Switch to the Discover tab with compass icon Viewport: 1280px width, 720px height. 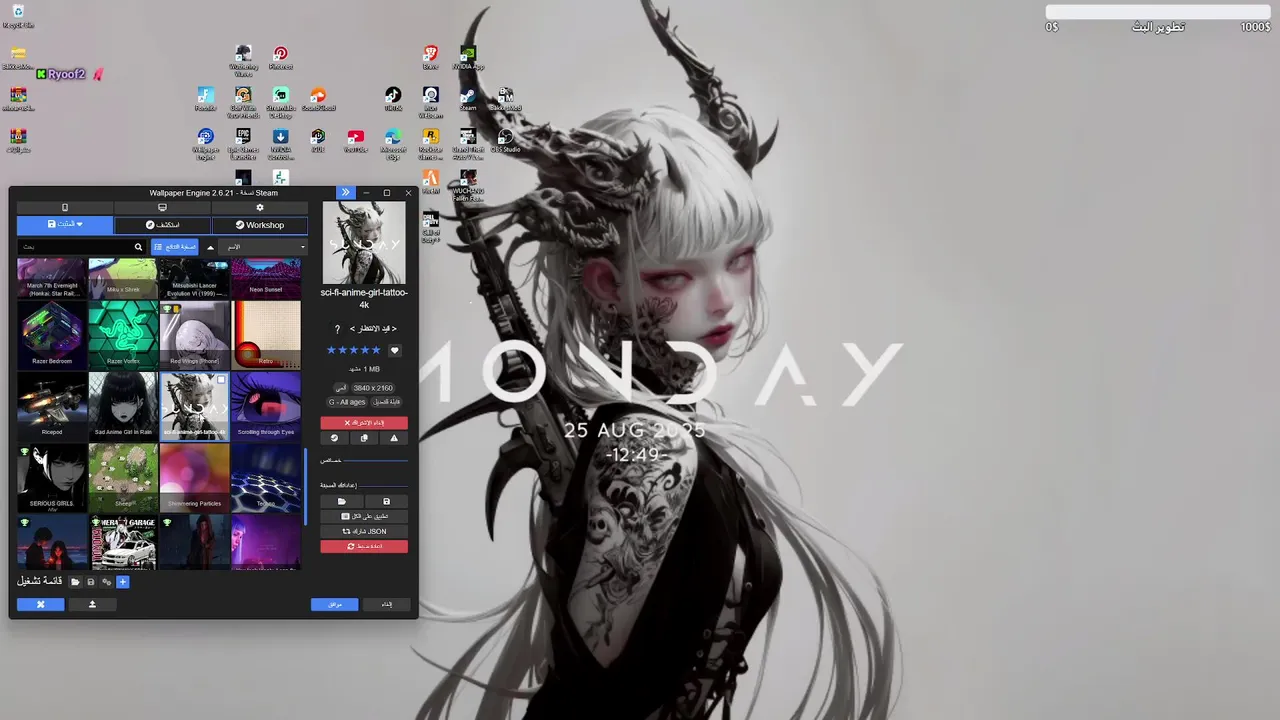(x=162, y=225)
